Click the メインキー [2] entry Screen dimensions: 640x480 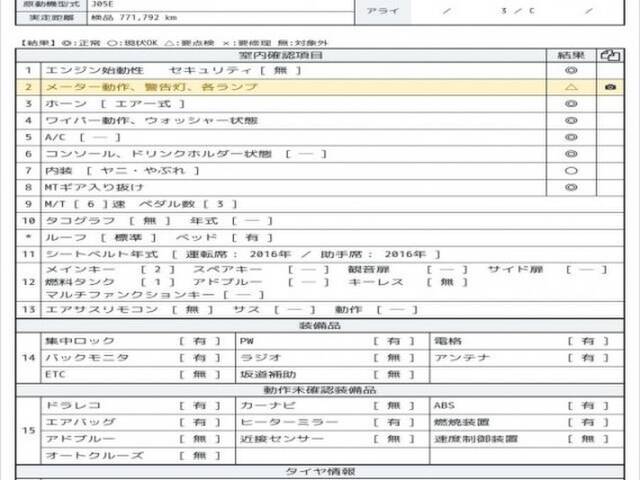110,269
